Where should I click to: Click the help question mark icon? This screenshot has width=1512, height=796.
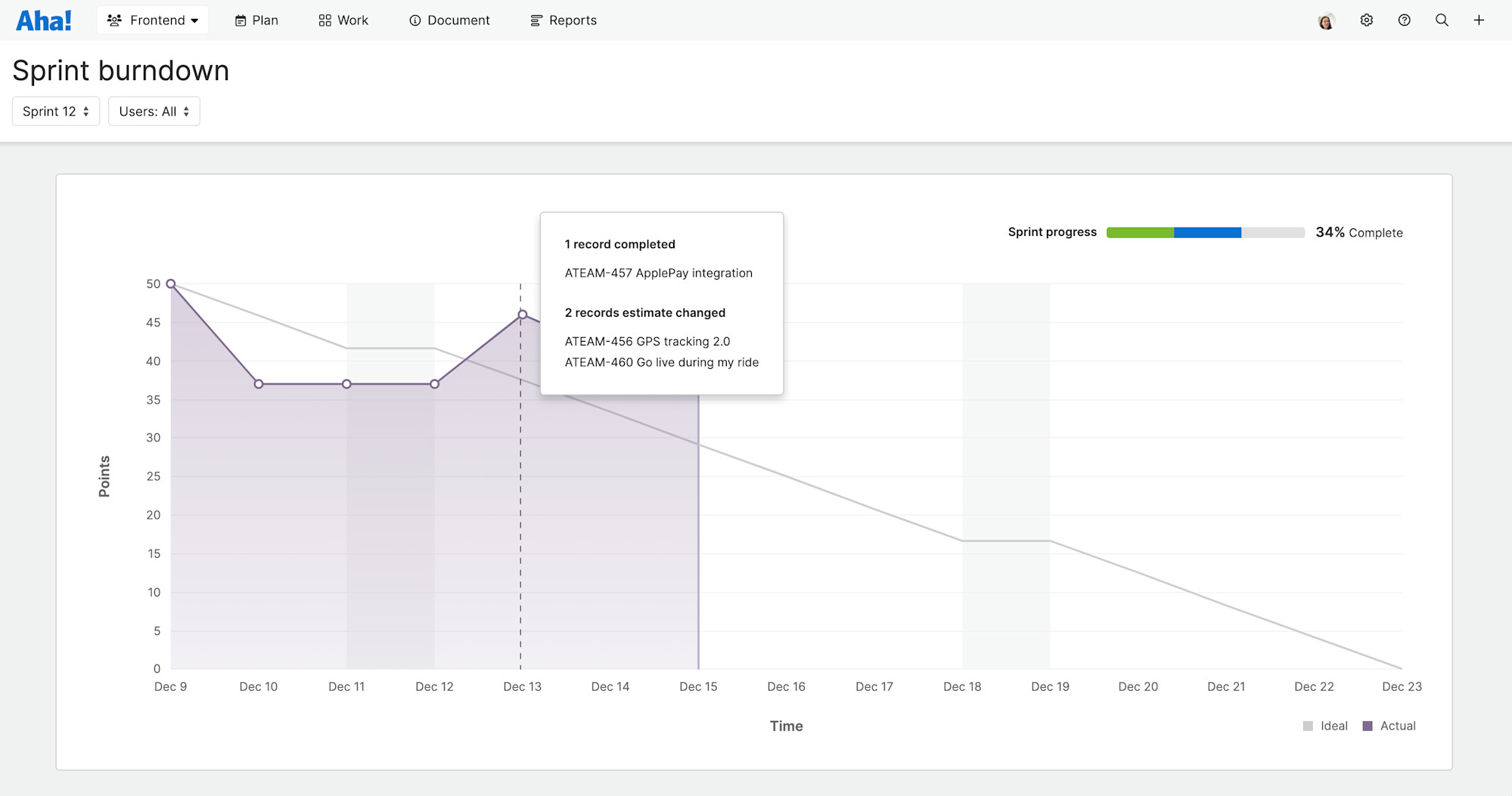(1404, 20)
